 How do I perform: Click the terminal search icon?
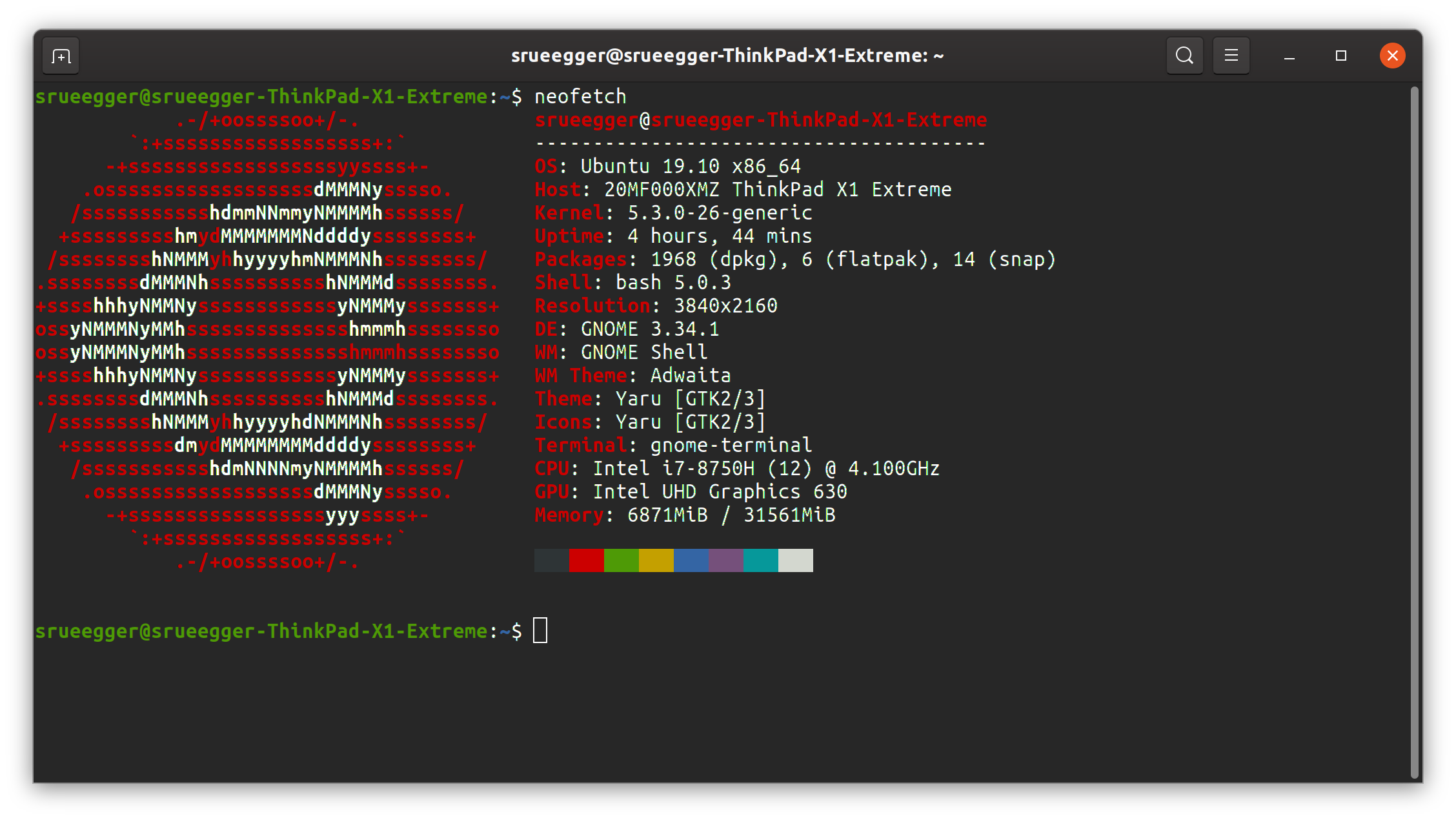pos(1184,56)
